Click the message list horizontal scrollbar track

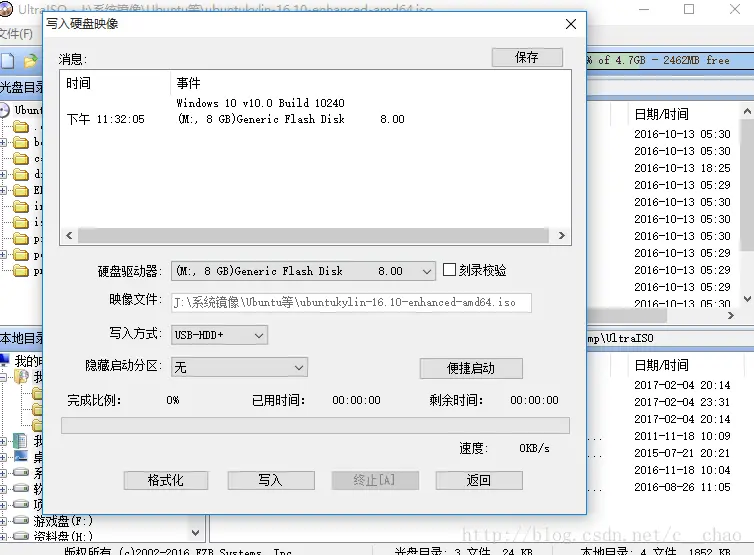click(x=313, y=236)
